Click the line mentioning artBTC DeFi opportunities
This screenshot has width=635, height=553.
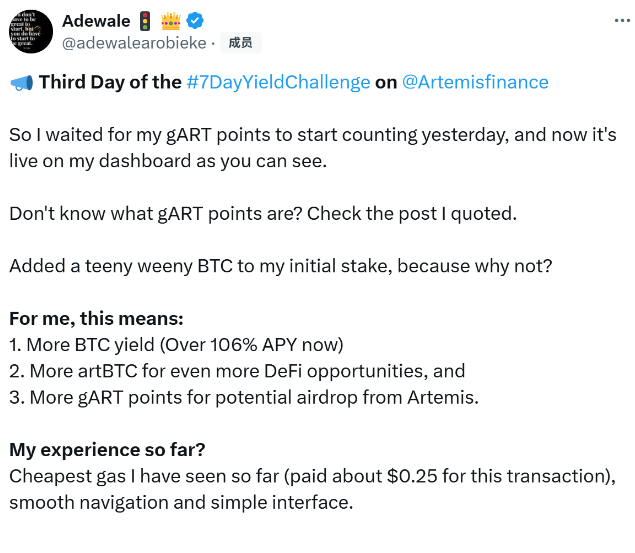tap(237, 371)
